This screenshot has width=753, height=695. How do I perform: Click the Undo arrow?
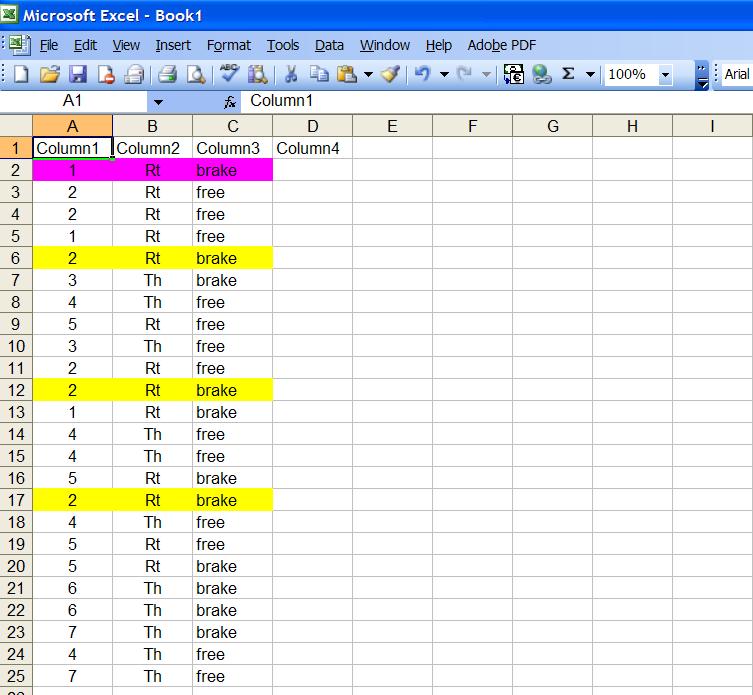[422, 74]
